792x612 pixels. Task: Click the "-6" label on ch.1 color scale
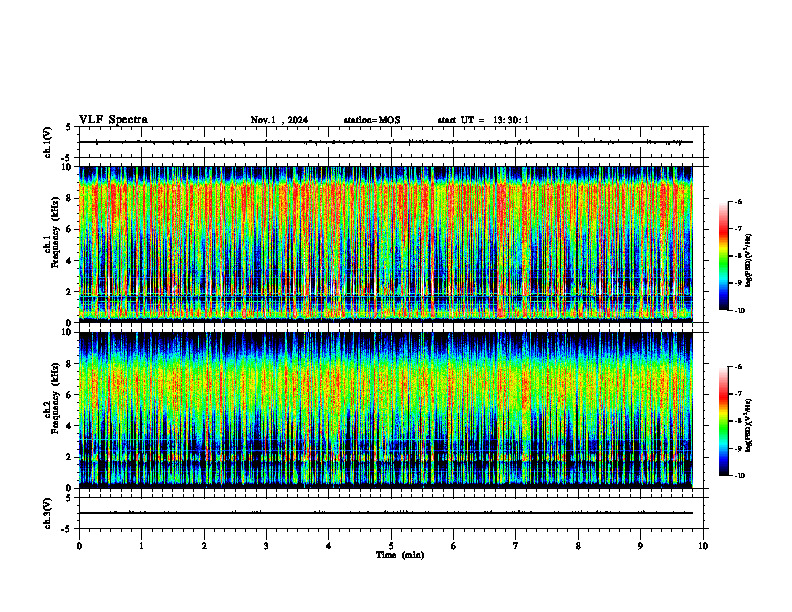point(738,201)
